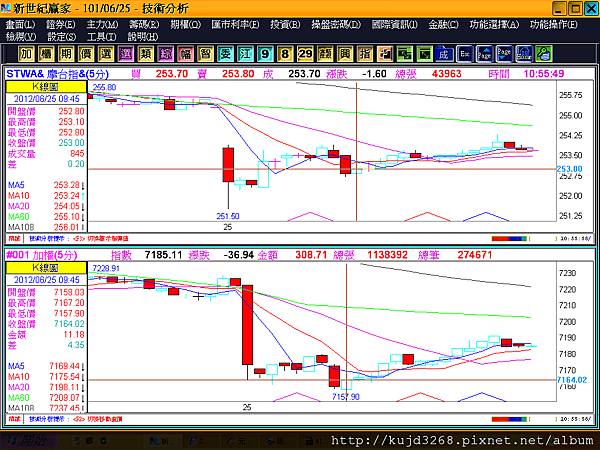This screenshot has width=600, height=450.
Task: Click the 7157.90 low label on lower chart
Action: click(x=346, y=397)
